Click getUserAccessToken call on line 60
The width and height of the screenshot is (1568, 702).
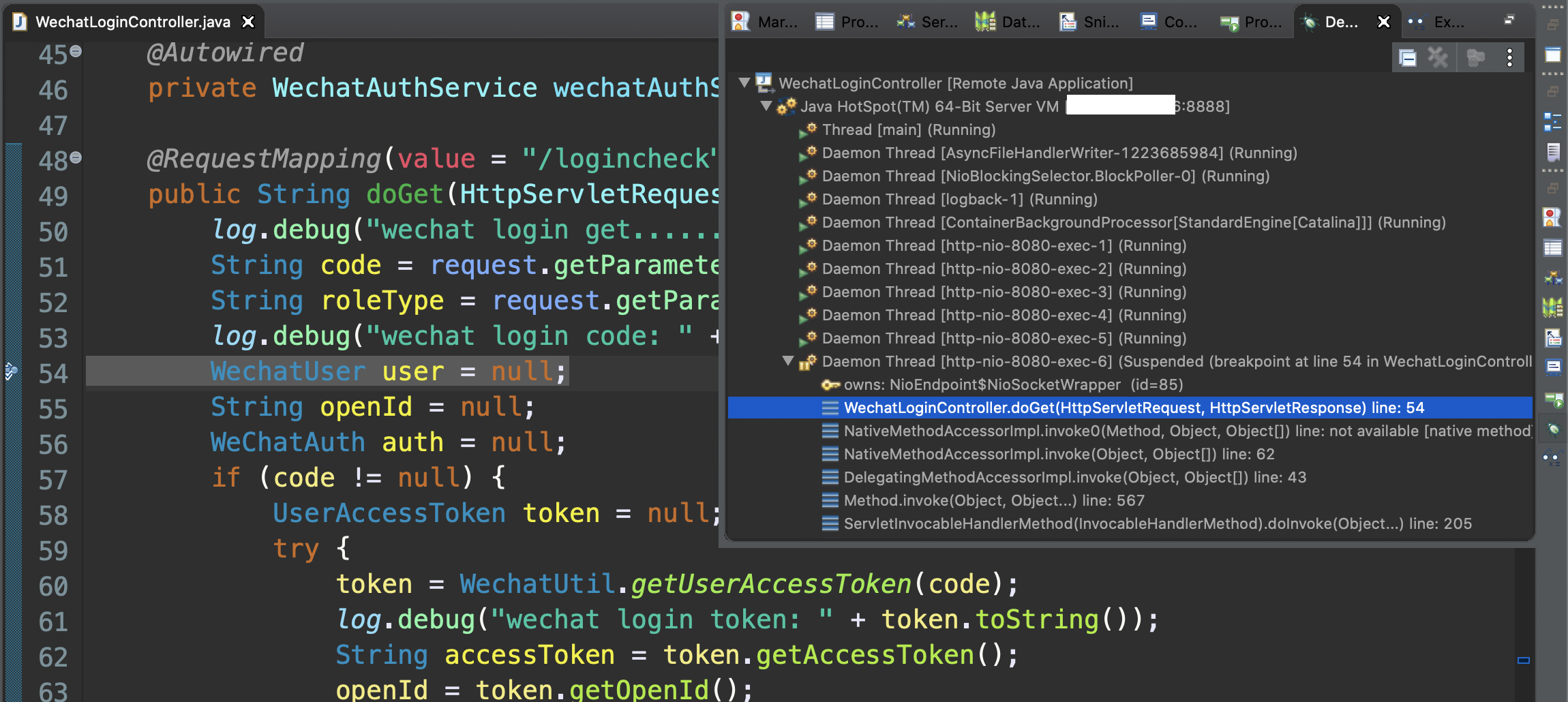(x=771, y=584)
